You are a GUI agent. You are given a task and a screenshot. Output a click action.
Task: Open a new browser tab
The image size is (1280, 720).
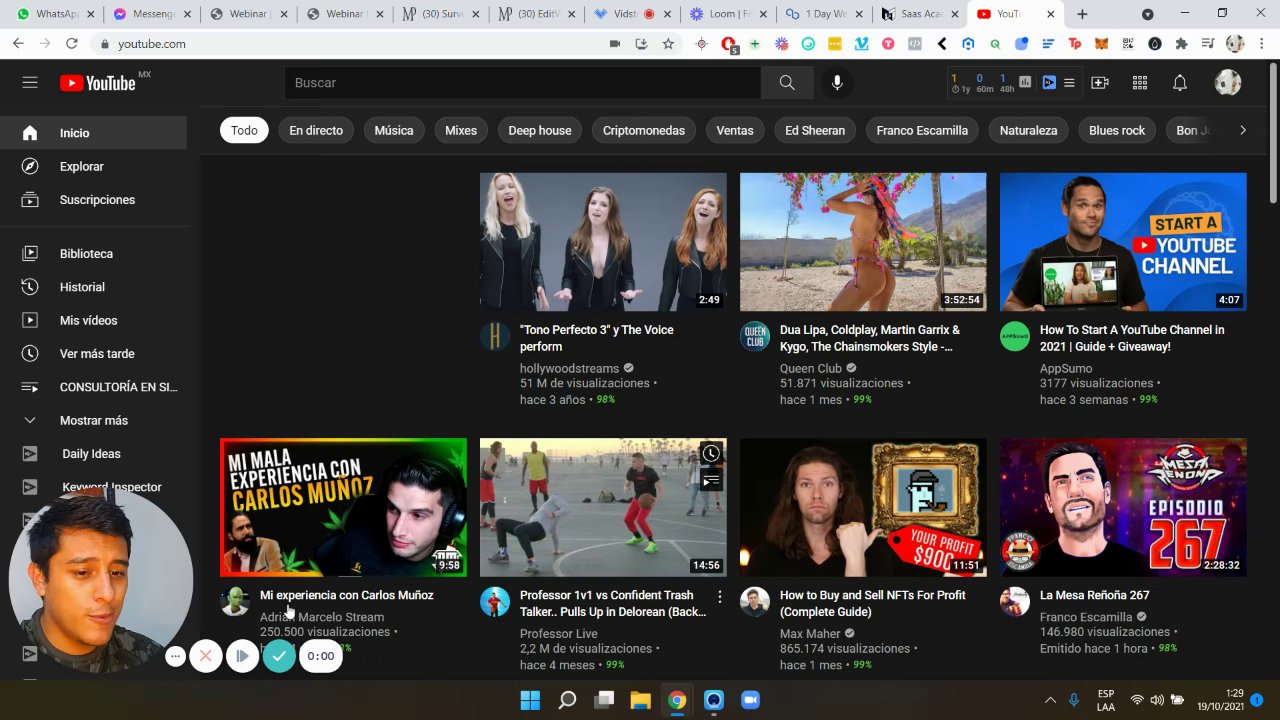(1082, 14)
